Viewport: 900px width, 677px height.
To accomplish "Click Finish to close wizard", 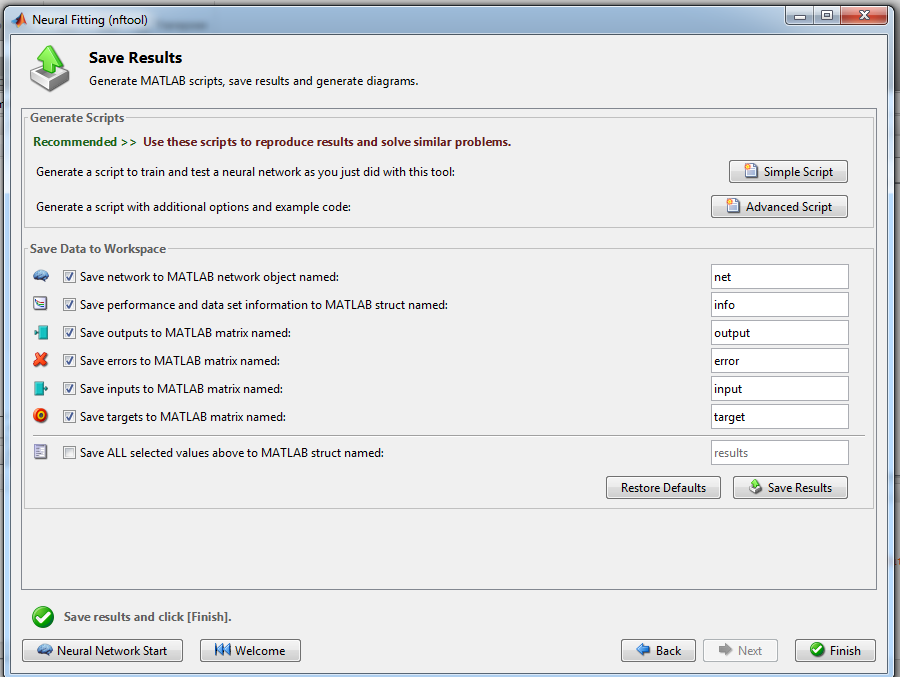I will point(835,651).
